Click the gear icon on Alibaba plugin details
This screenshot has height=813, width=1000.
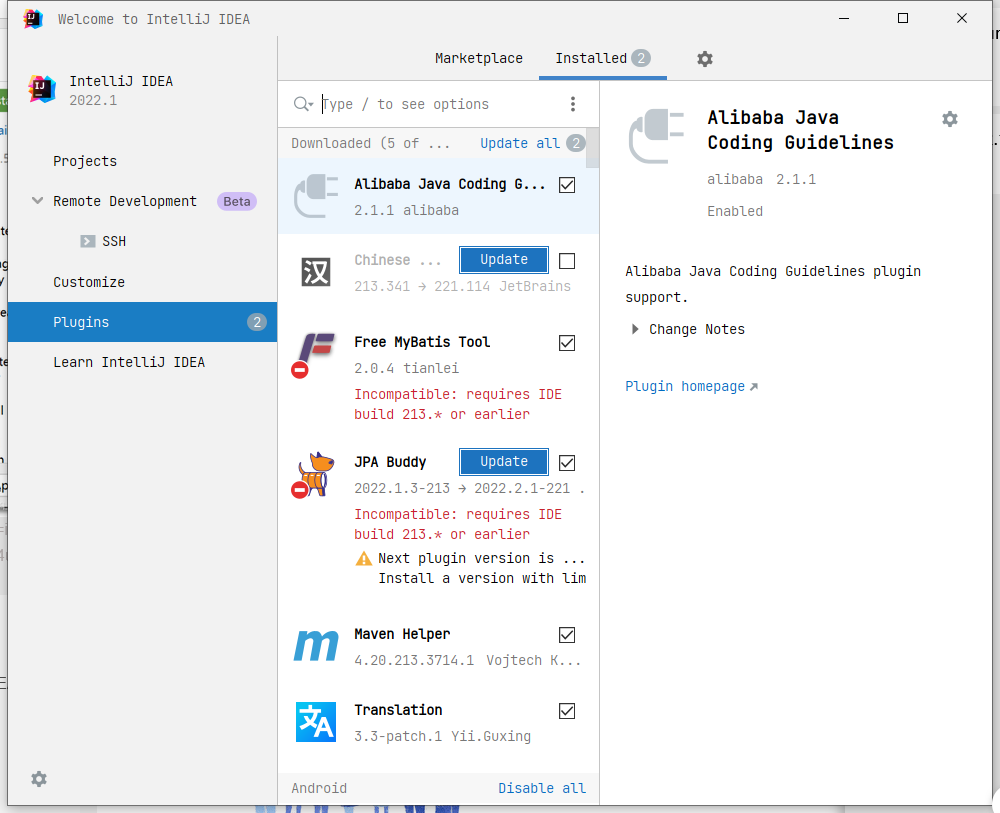(x=949, y=118)
